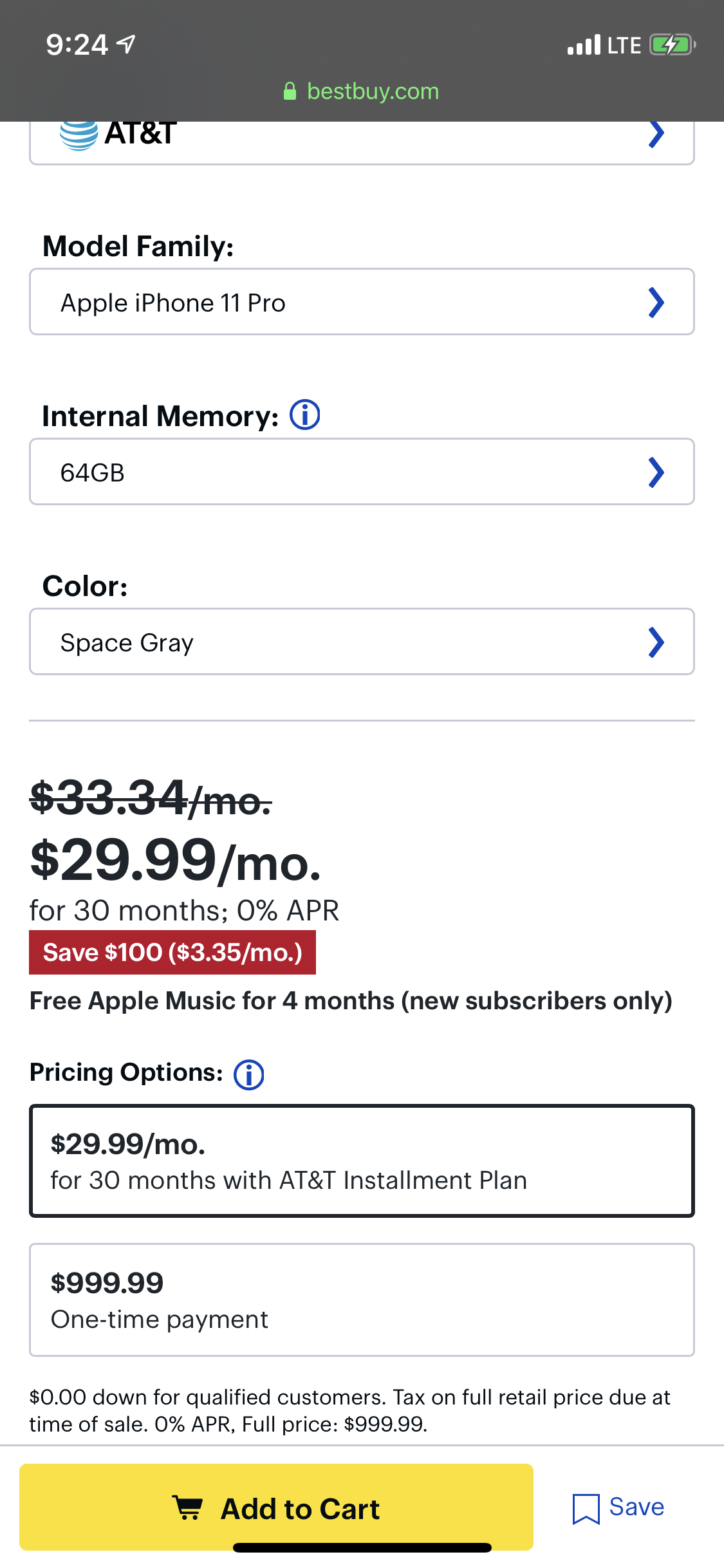Screen dimensions: 724x1568
Task: Tap the Internal Memory info icon
Action: [305, 415]
